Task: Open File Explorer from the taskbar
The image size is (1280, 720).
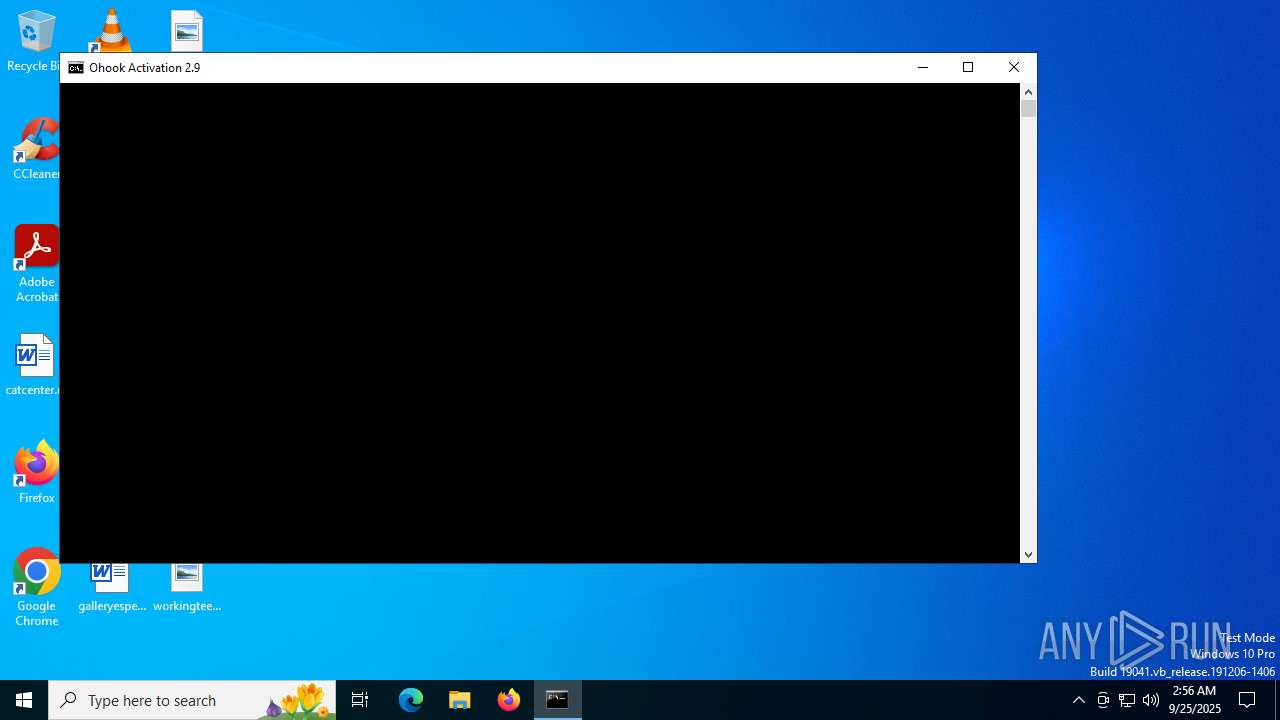Action: pos(460,700)
